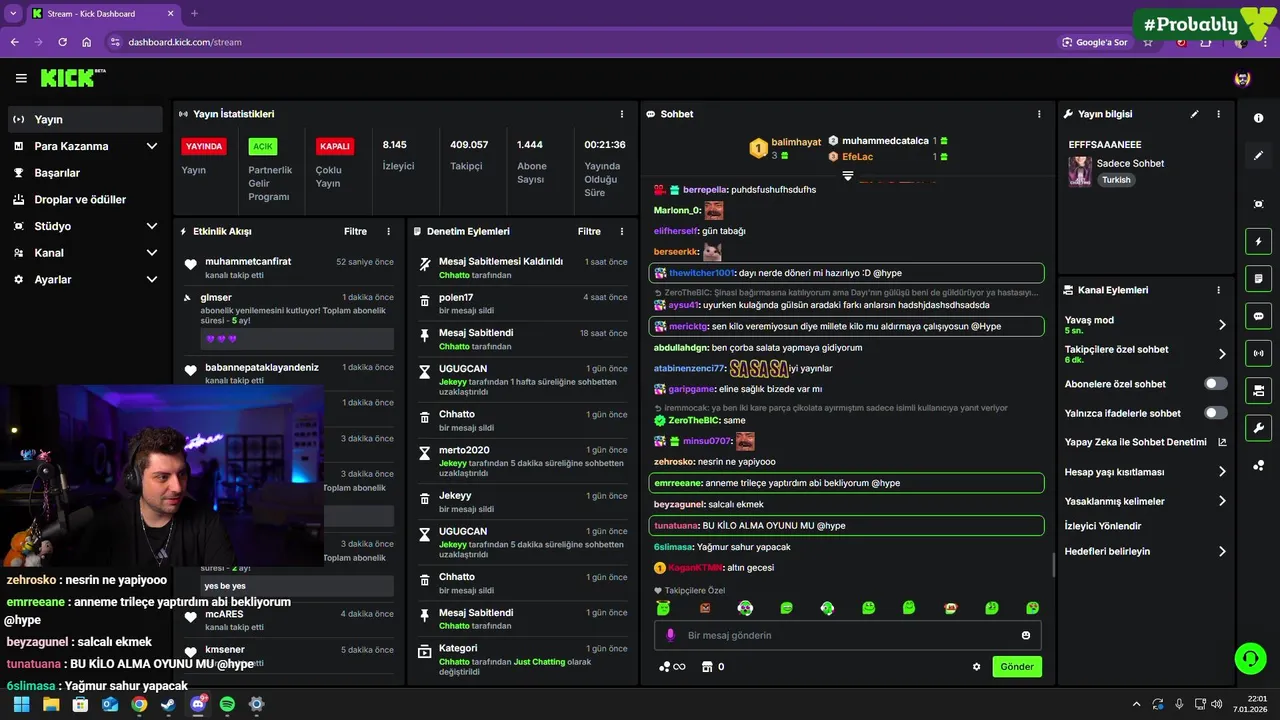The image size is (1280, 720).
Task: Click the chat panel scrollbar
Action: (x=1053, y=565)
